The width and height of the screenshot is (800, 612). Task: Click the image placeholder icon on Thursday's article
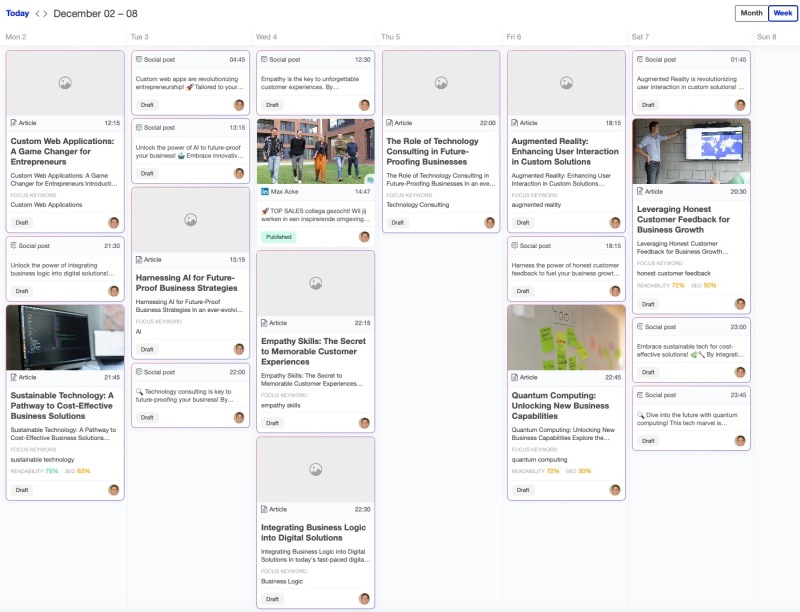click(x=441, y=83)
